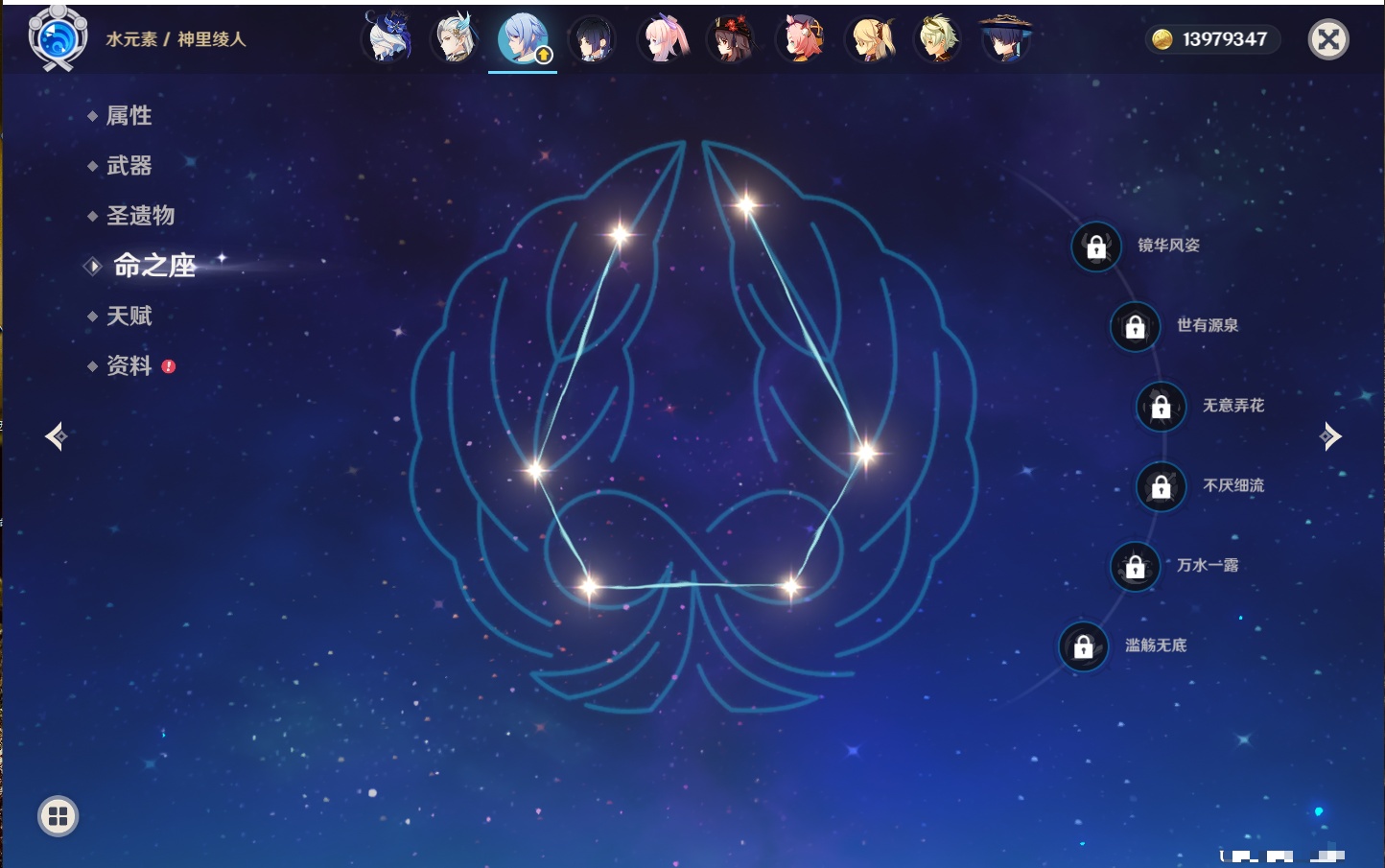Viewport: 1385px width, 868px height.
Task: Open the locked constellation 滥觞无底
Action: (x=1083, y=646)
